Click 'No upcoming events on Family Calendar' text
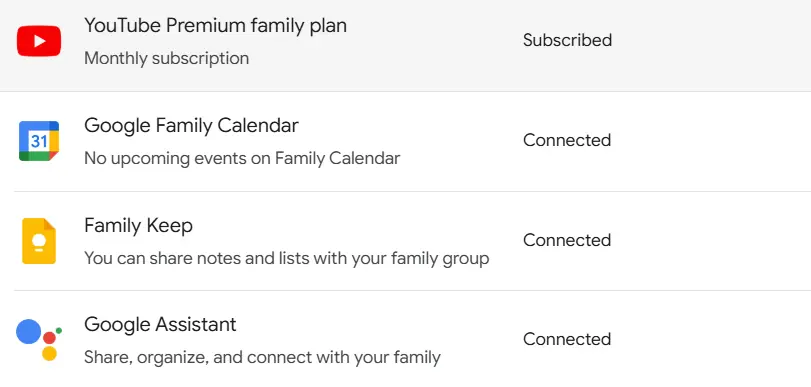The height and width of the screenshot is (387, 811). coord(242,158)
